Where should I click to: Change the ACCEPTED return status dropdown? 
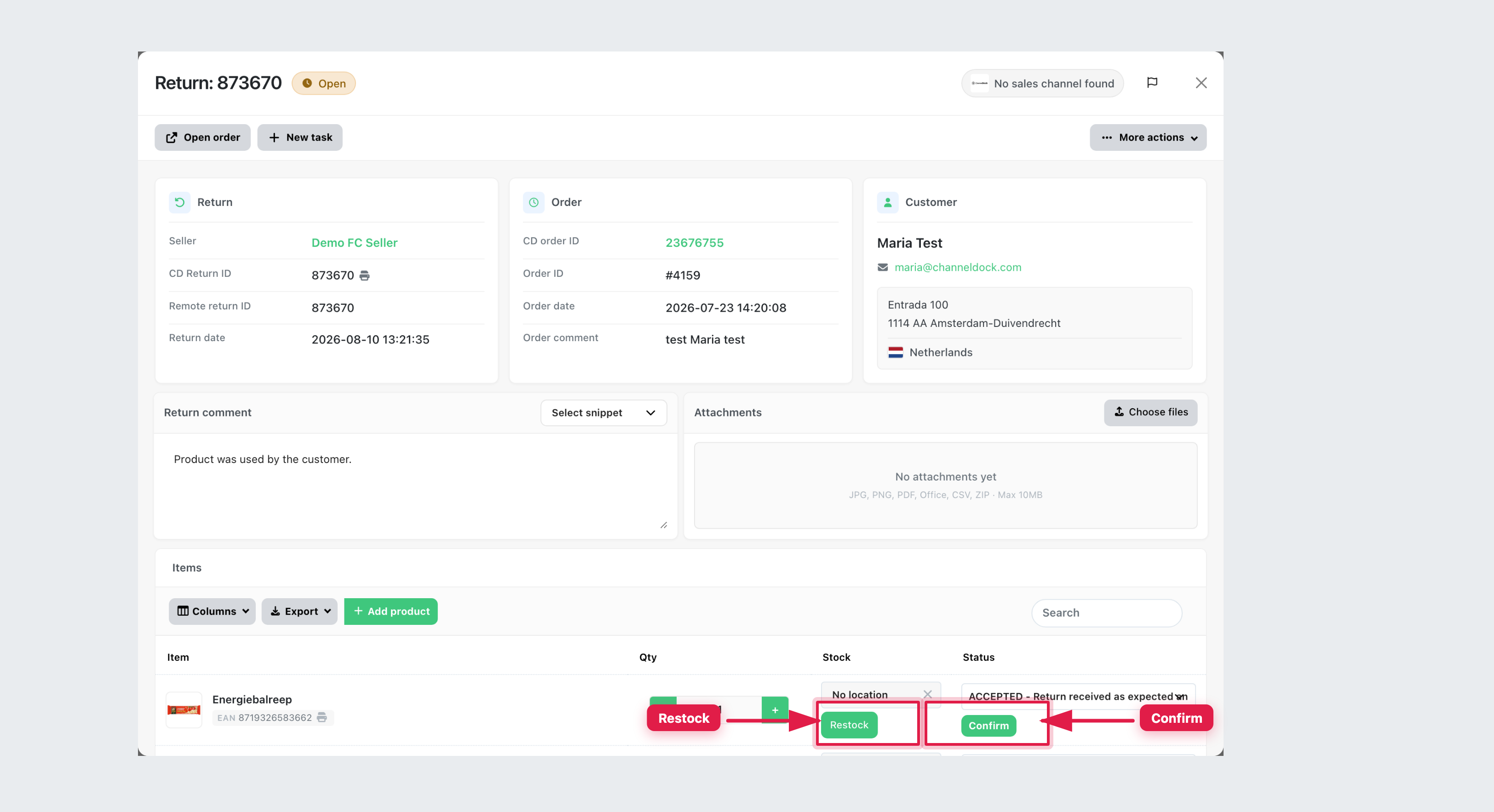click(x=1078, y=696)
